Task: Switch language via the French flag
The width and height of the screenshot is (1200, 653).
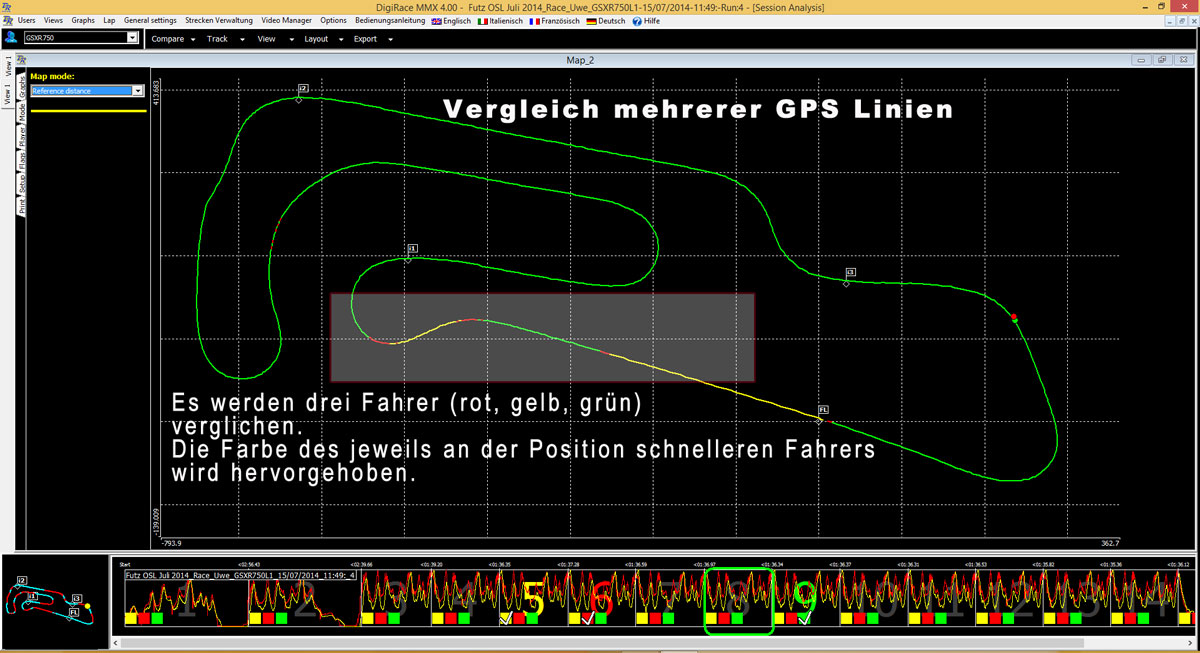Action: click(x=533, y=20)
